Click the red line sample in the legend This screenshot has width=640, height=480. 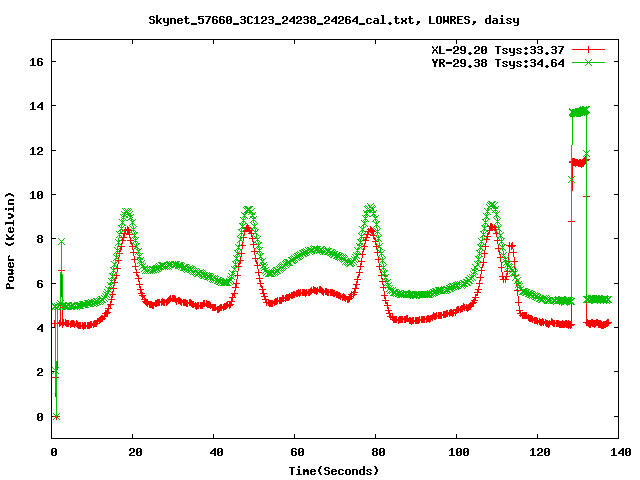588,50
